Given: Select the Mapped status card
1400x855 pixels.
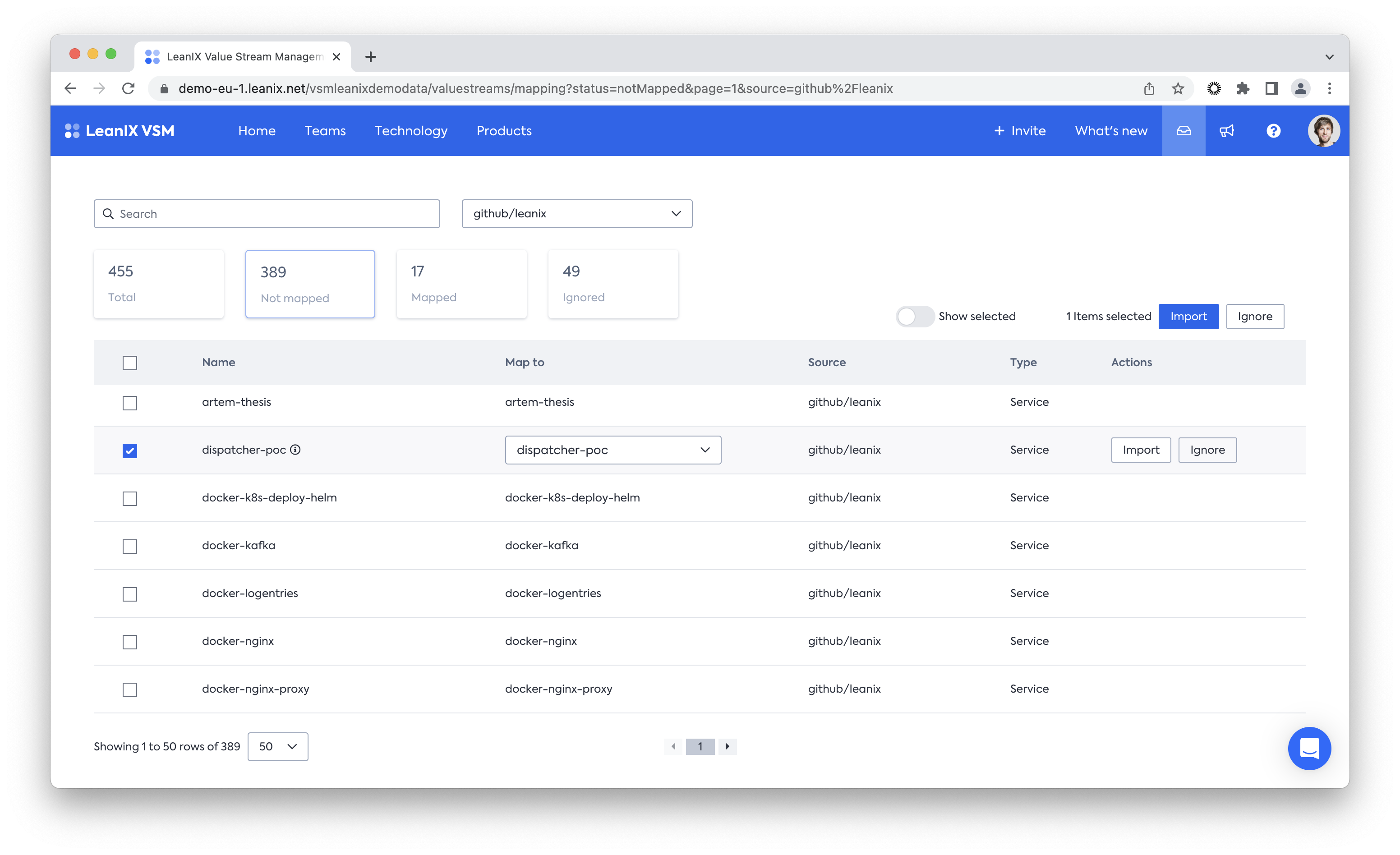Looking at the screenshot, I should pos(461,284).
